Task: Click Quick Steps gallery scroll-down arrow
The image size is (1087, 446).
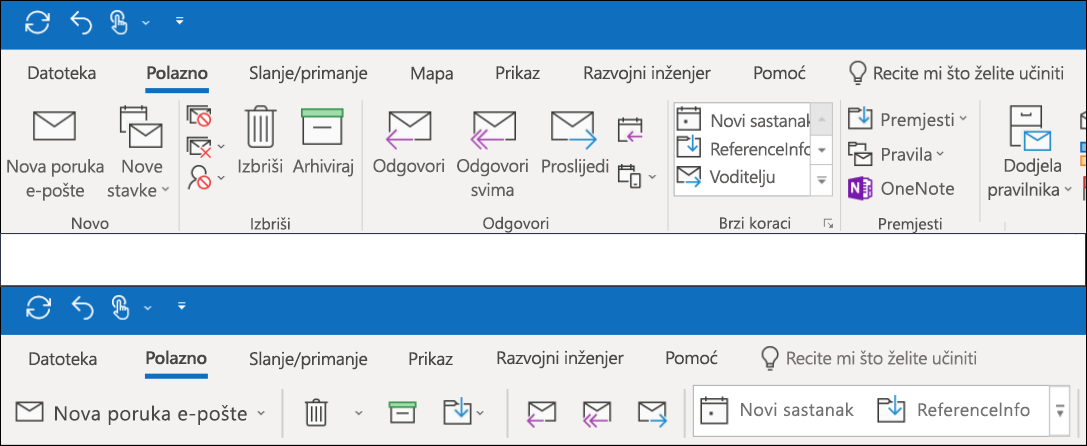Action: [821, 150]
